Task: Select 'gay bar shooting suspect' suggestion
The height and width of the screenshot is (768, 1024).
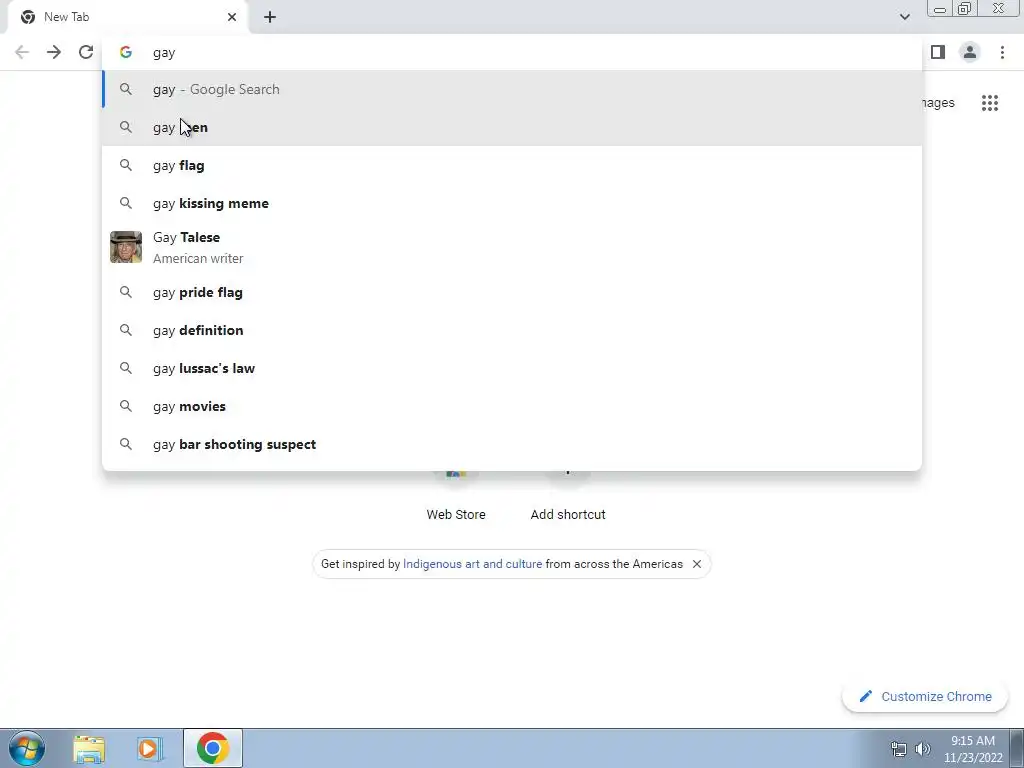Action: pyautogui.click(x=512, y=444)
